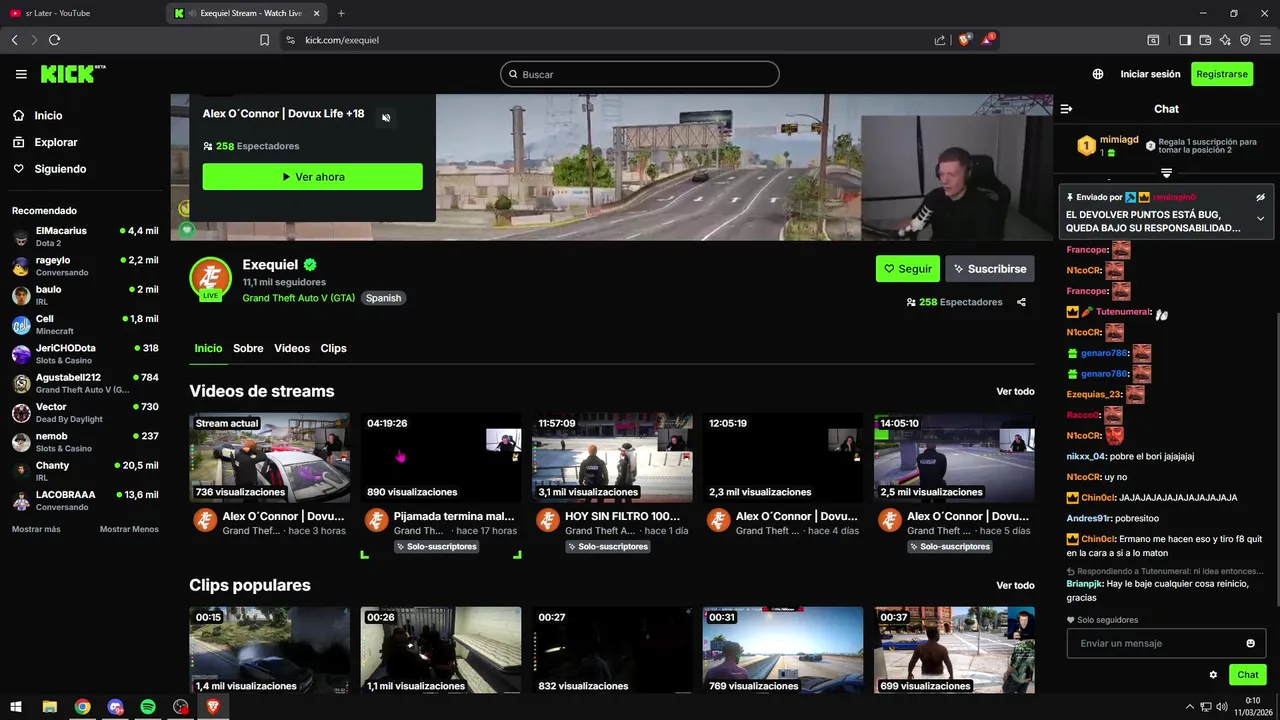Viewport: 1280px width, 720px height.
Task: Open Siguiendo in the left sidebar
Action: (x=60, y=169)
